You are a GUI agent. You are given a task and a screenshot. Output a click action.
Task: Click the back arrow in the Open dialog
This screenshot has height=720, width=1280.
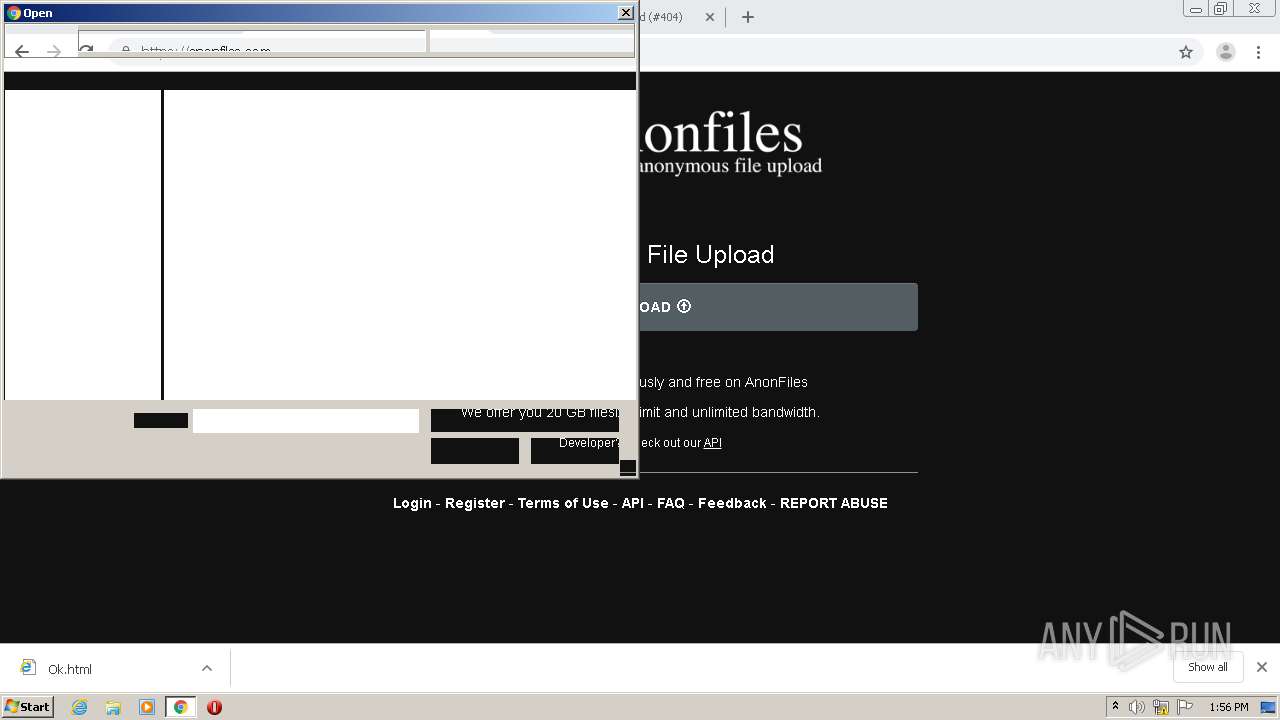tap(22, 52)
